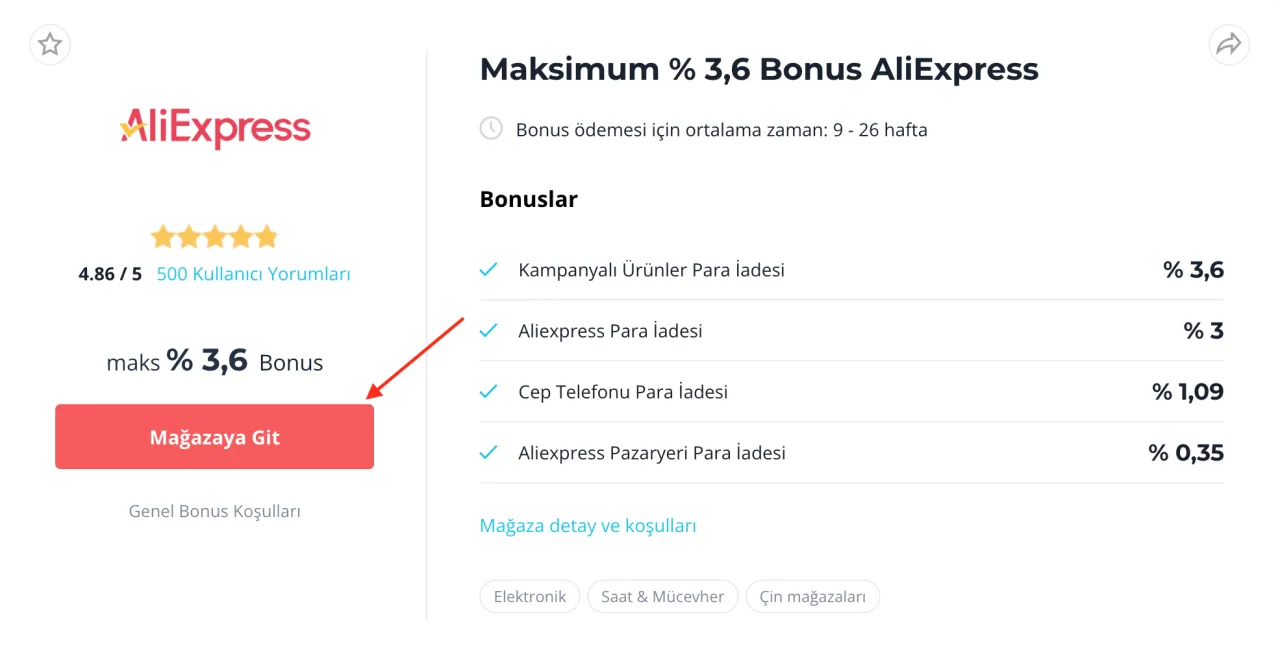Click the share arrow icon
This screenshot has height=667, width=1280.
click(1229, 45)
